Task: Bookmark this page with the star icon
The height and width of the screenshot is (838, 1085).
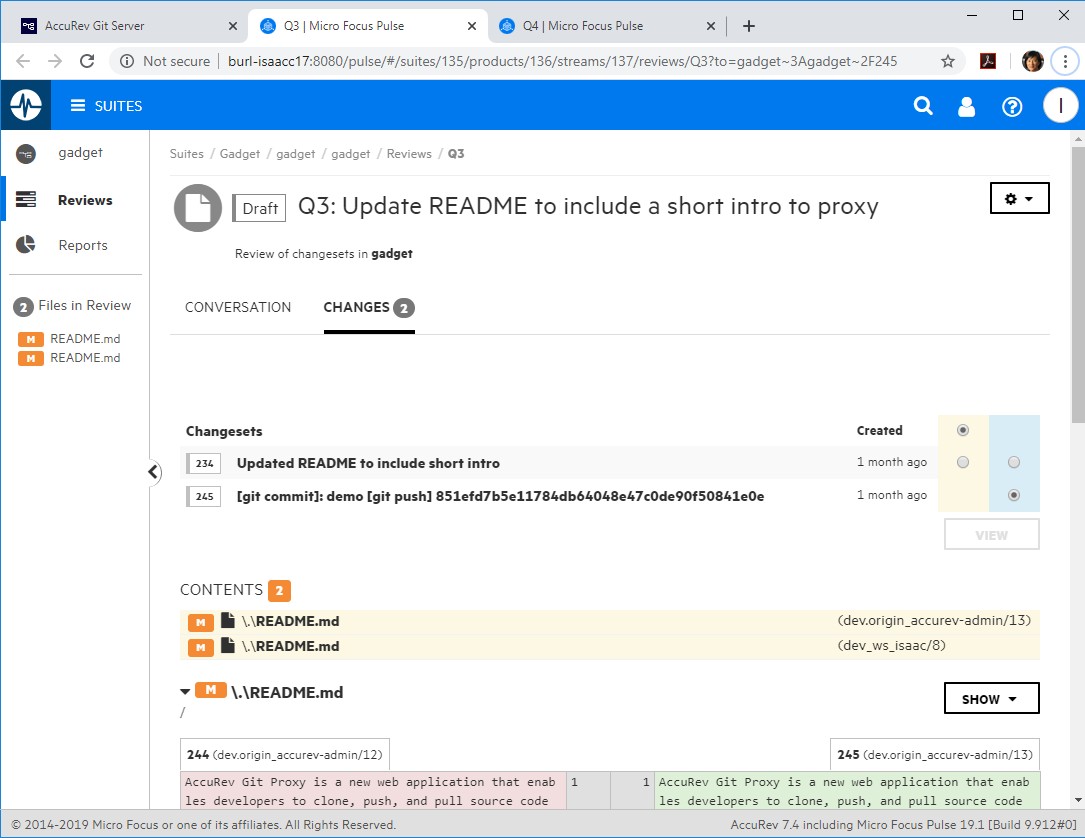Action: [x=948, y=61]
